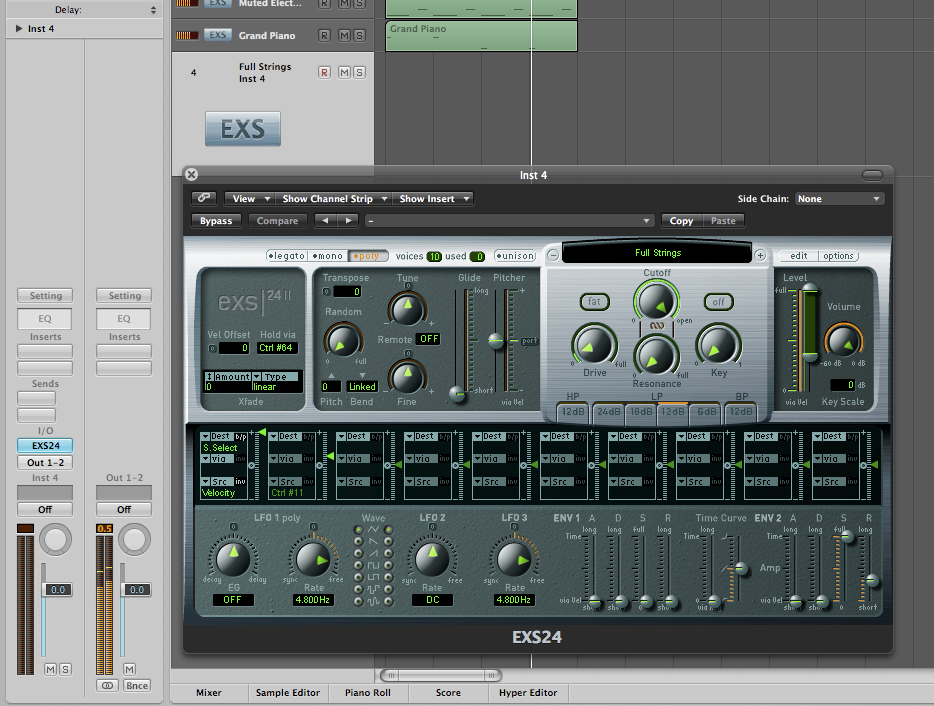The height and width of the screenshot is (706, 934).
Task: Click the LFO 2 Rate knob
Action: pos(432,558)
